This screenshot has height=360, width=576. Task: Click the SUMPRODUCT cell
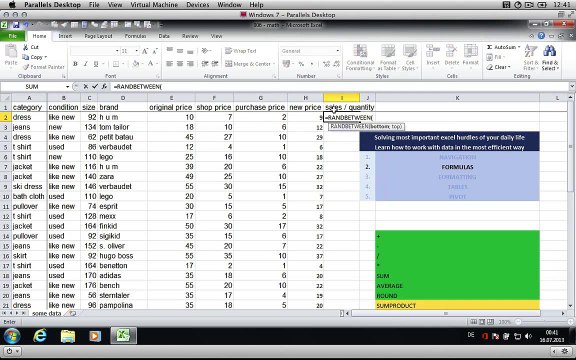[x=457, y=305]
